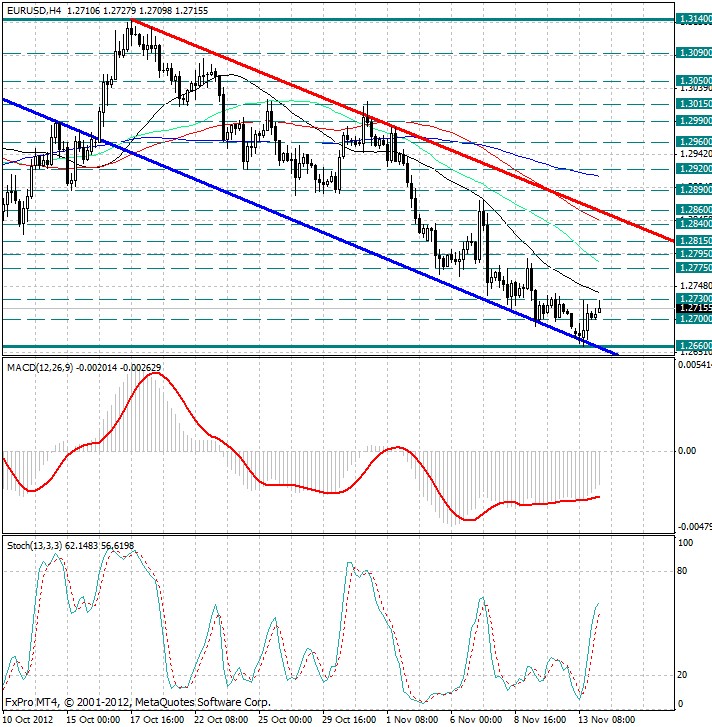Select the 1.2860 price level label
The height and width of the screenshot is (727, 712).
(x=694, y=210)
